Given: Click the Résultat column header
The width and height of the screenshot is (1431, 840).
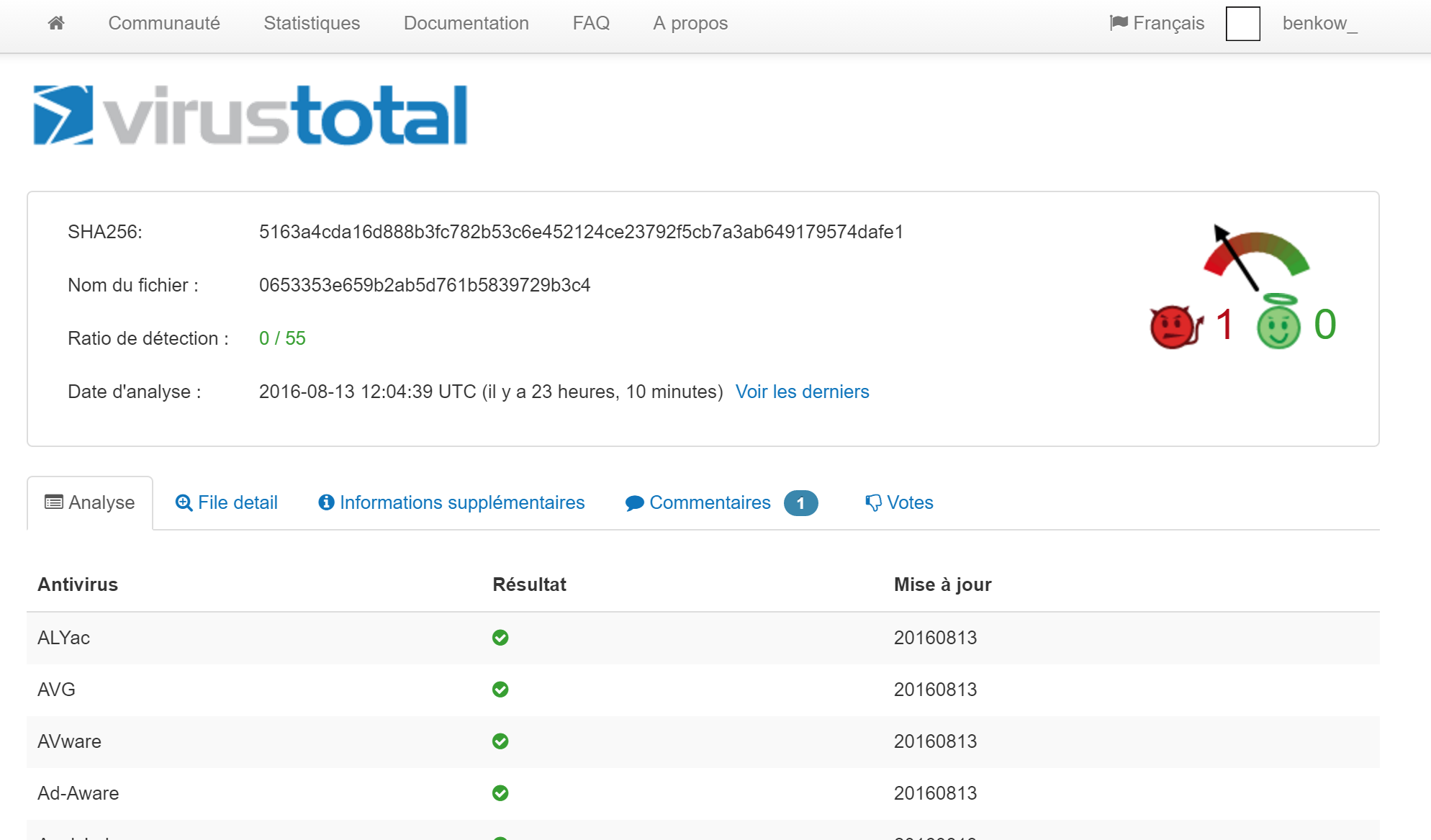Looking at the screenshot, I should point(529,584).
